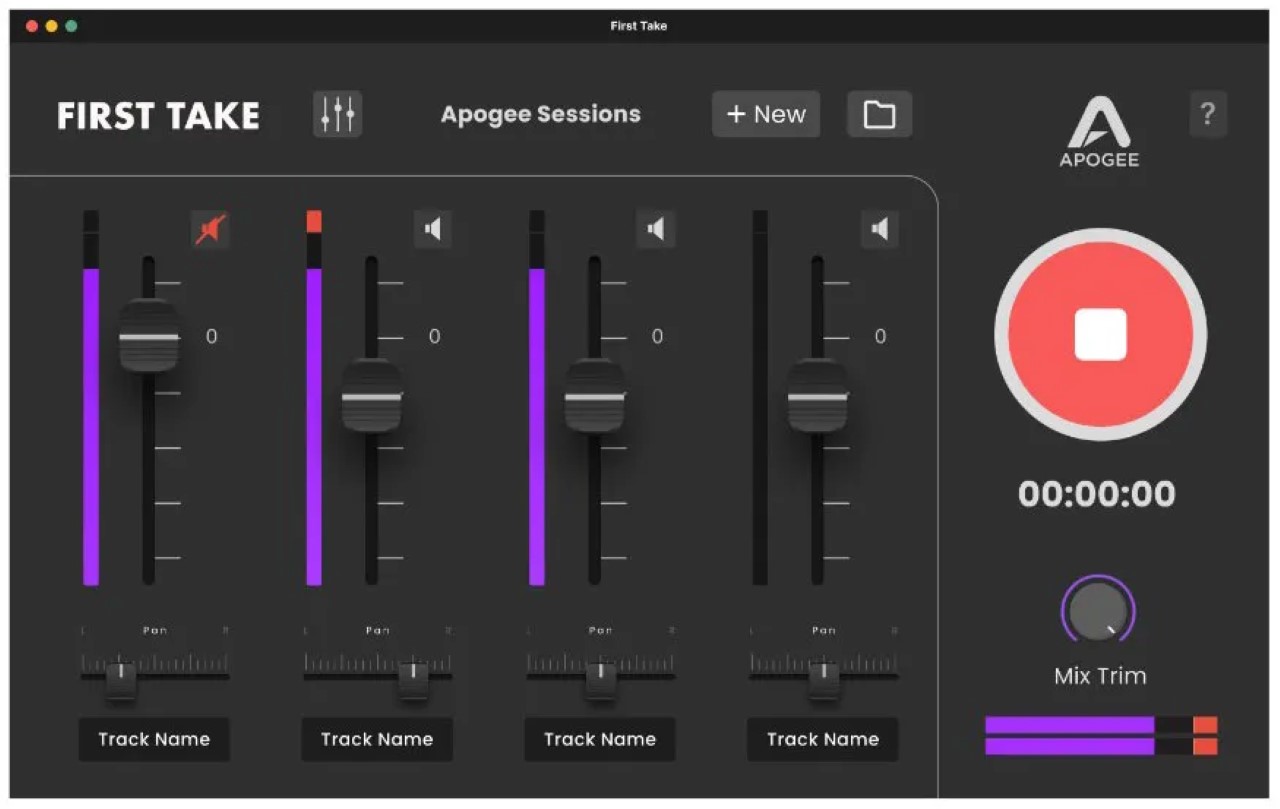This screenshot has height=809, width=1280.
Task: Mute the third track's speaker icon
Action: click(x=656, y=230)
